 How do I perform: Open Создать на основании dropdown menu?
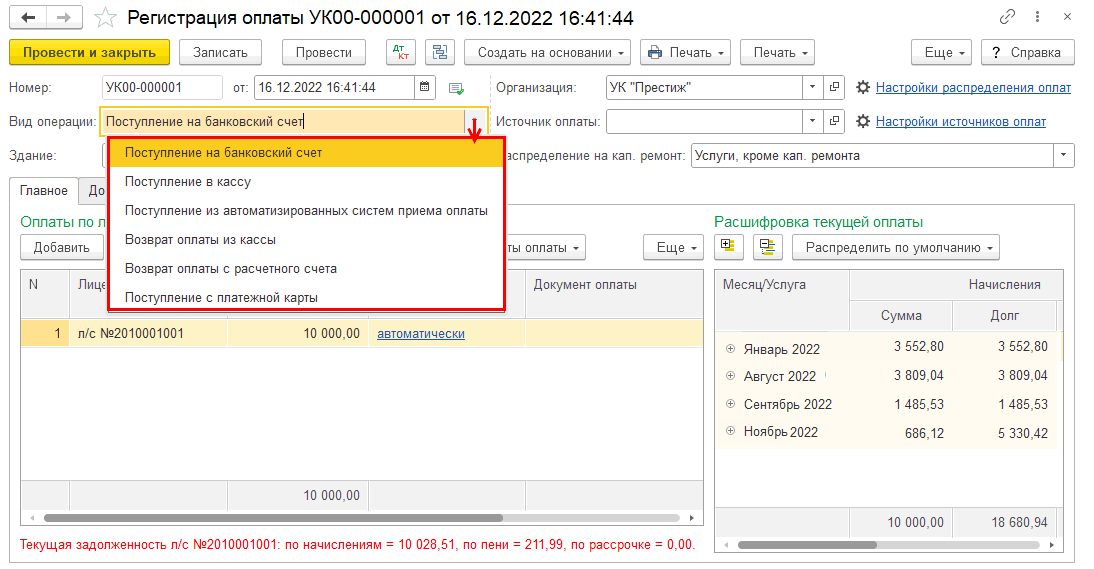(553, 52)
